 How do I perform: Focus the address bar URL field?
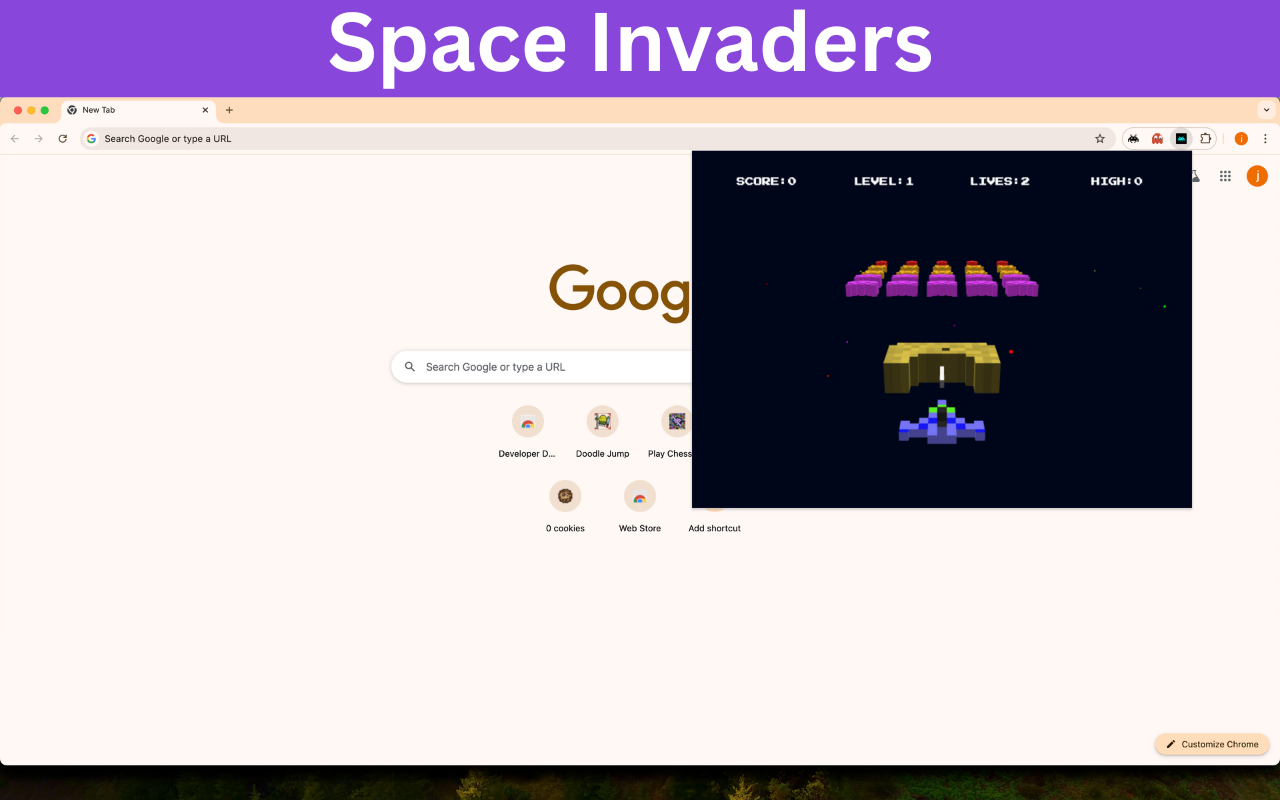tap(597, 139)
